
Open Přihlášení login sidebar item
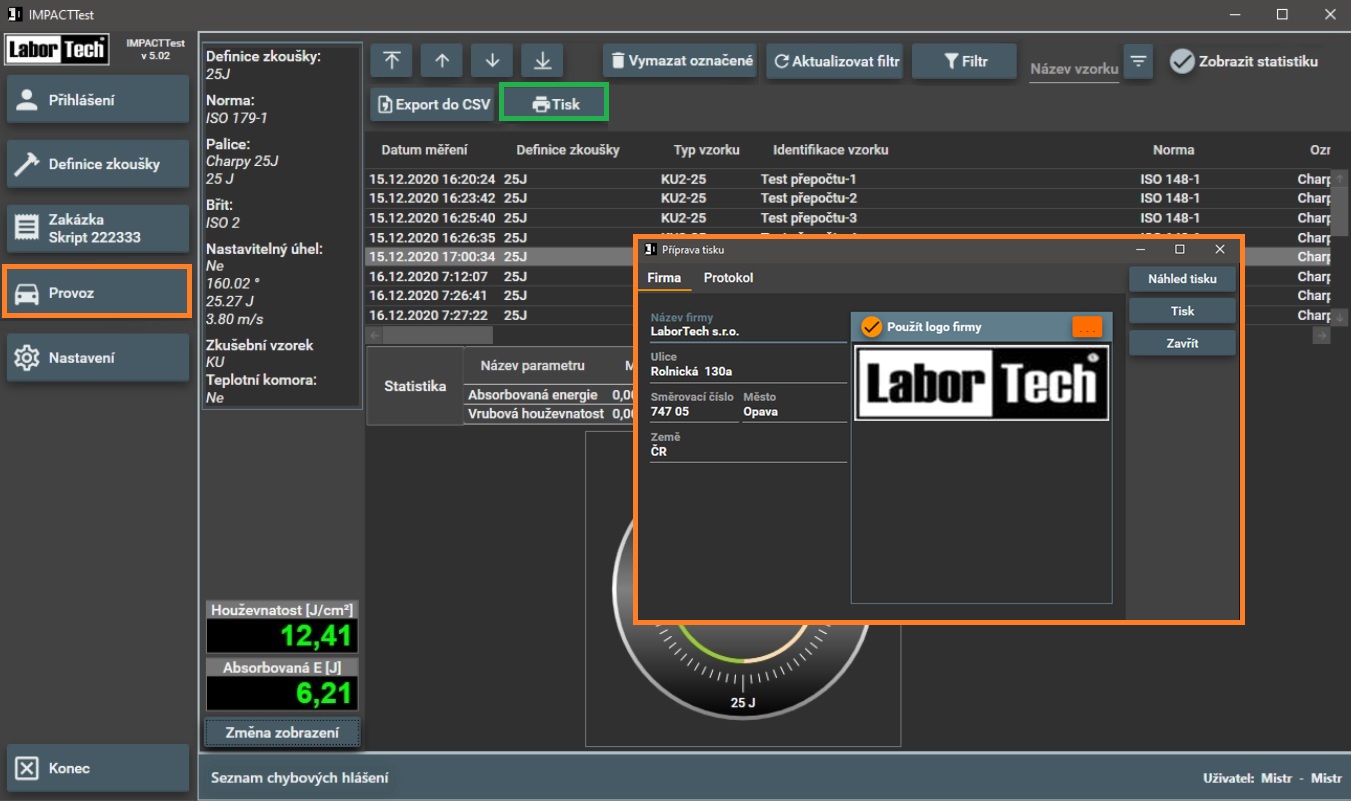98,99
